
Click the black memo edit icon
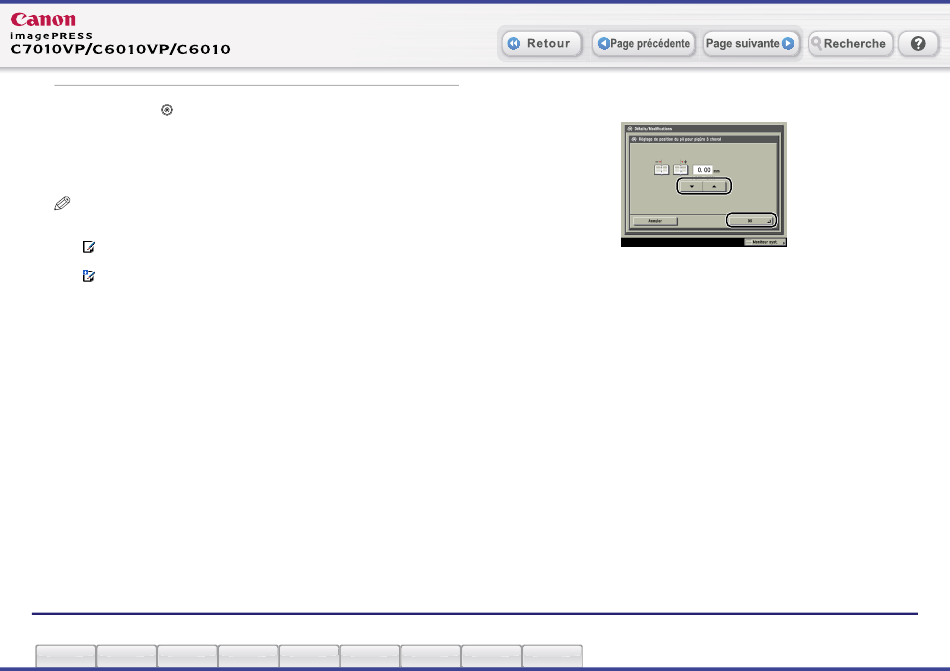(x=88, y=246)
